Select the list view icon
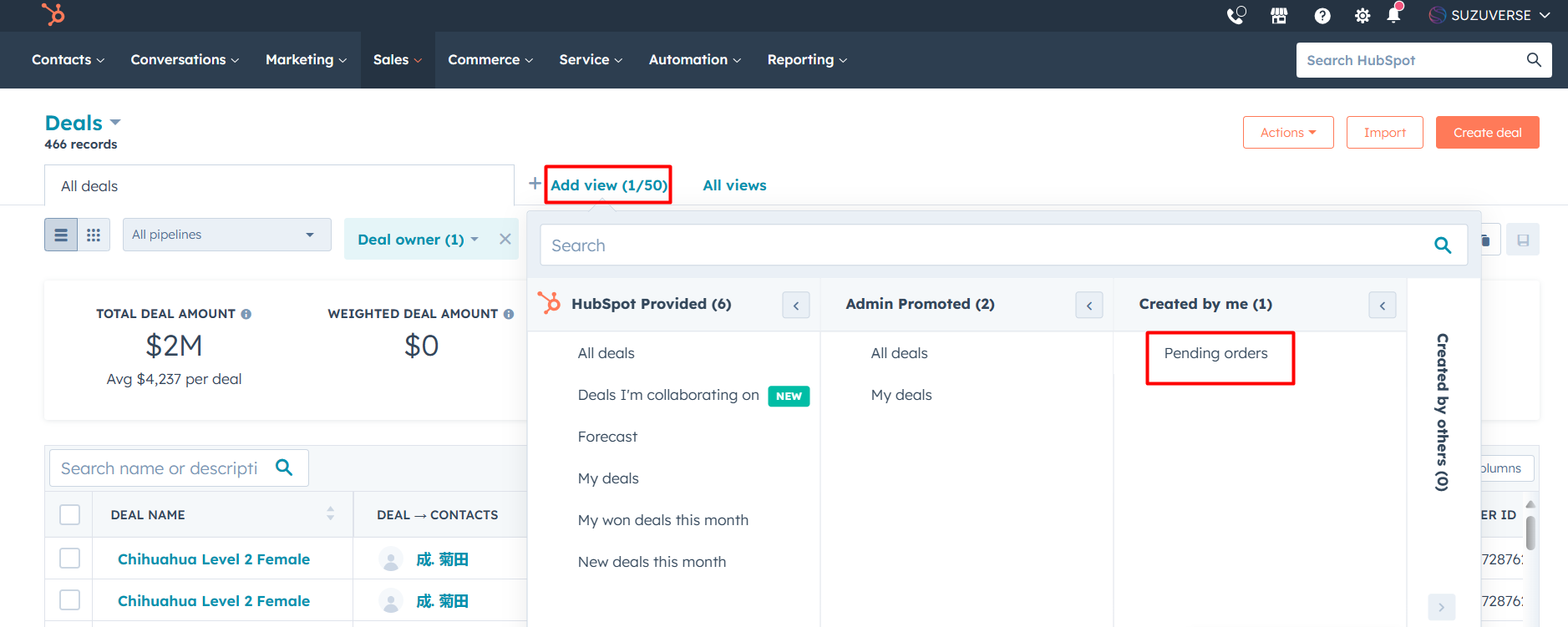The height and width of the screenshot is (627, 1568). tap(61, 235)
